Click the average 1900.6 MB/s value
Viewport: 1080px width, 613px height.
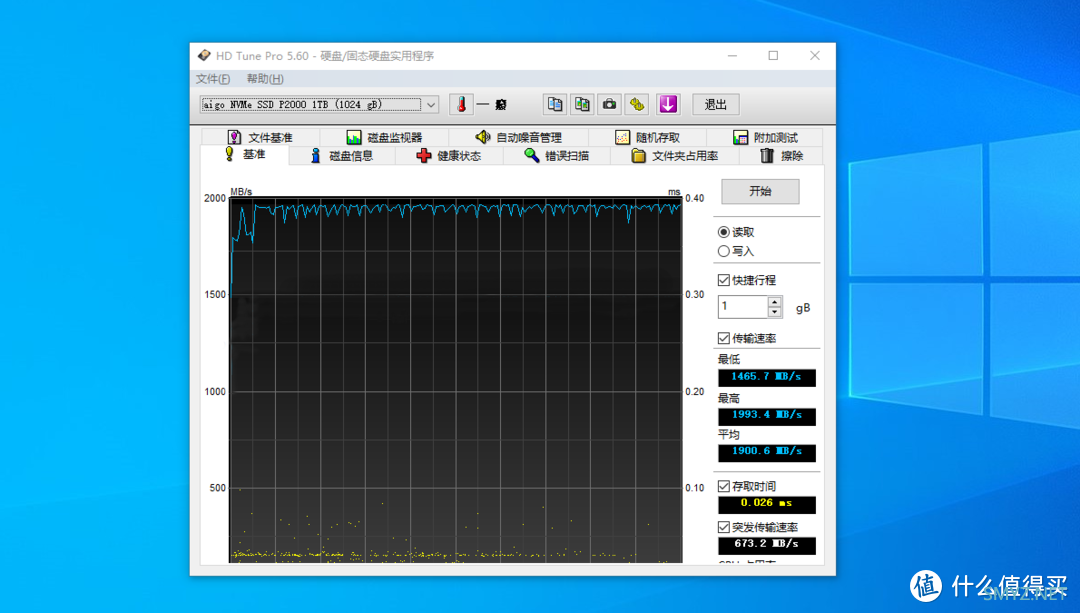[767, 452]
